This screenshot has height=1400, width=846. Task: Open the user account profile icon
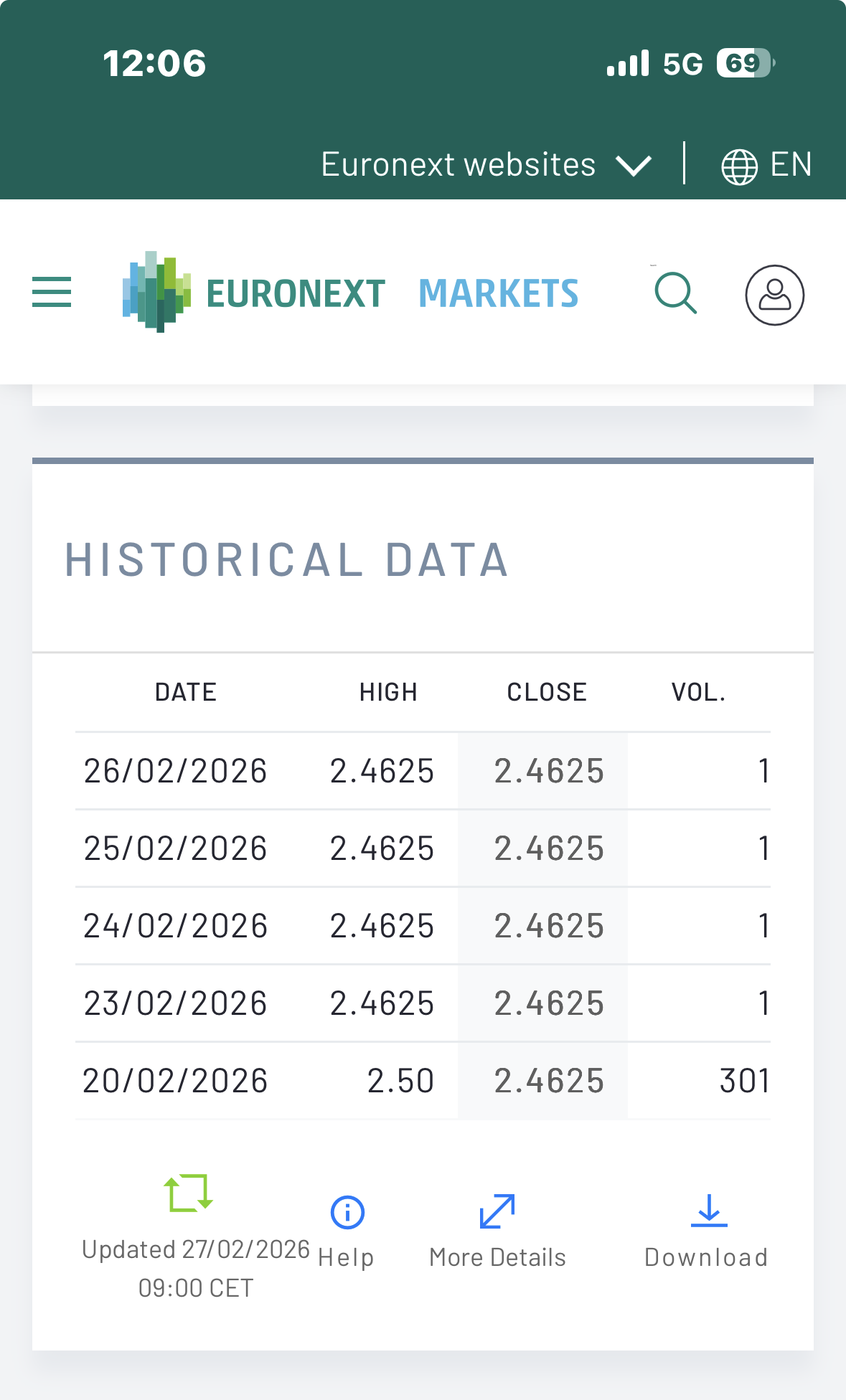tap(774, 295)
